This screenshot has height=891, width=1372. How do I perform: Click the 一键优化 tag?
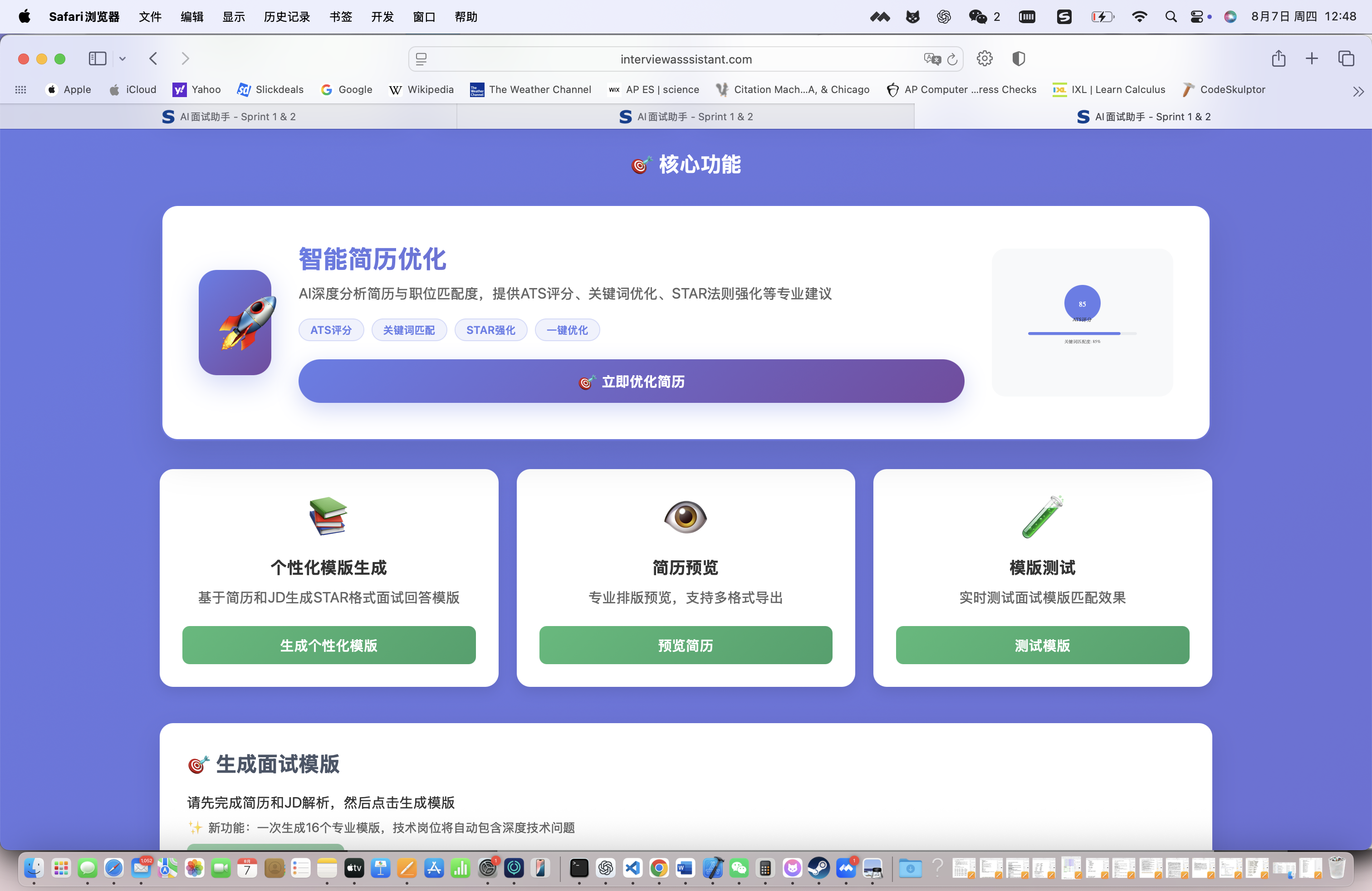pyautogui.click(x=567, y=330)
